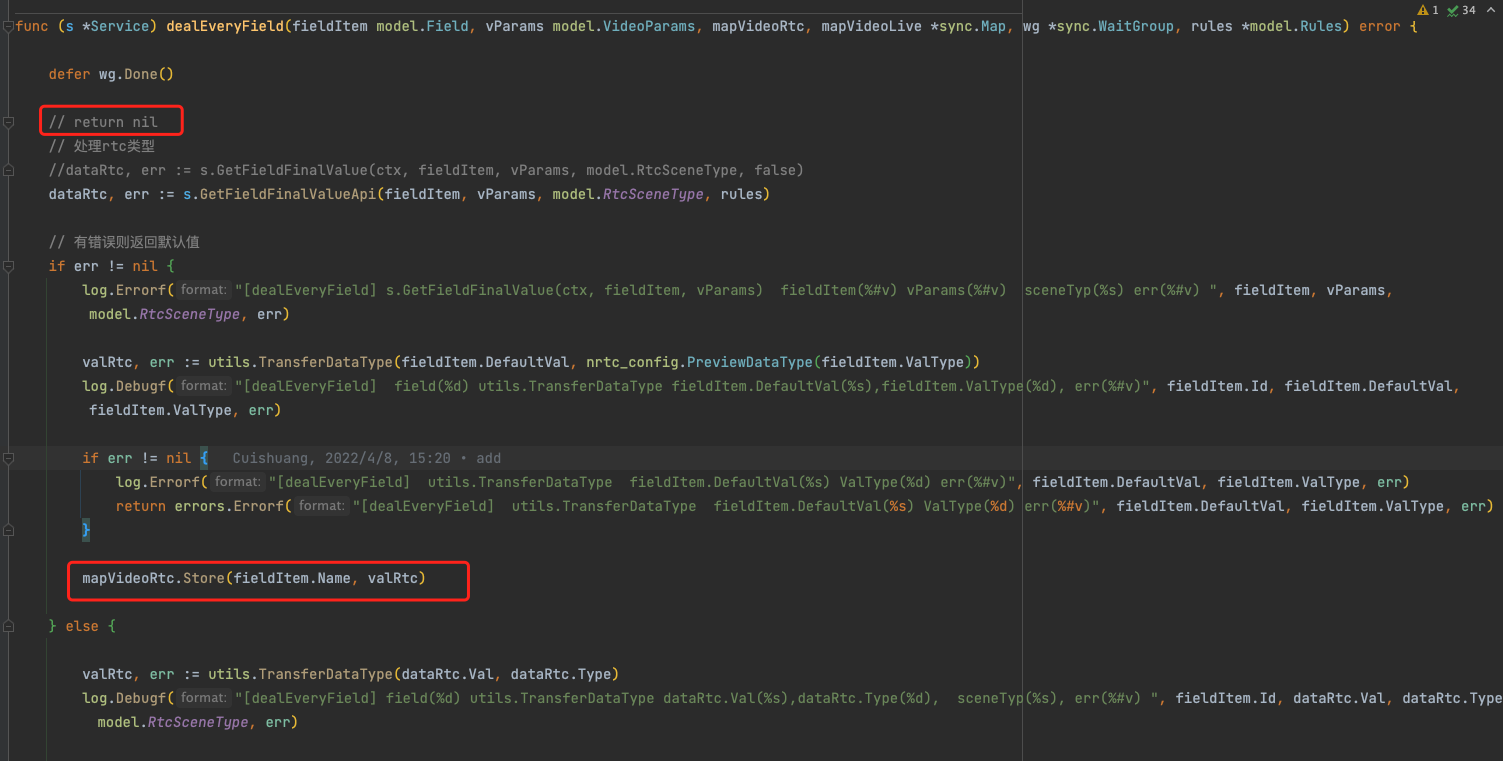The height and width of the screenshot is (761, 1503).
Task: Click fold end marker at blue closing brace
Action: point(8,530)
